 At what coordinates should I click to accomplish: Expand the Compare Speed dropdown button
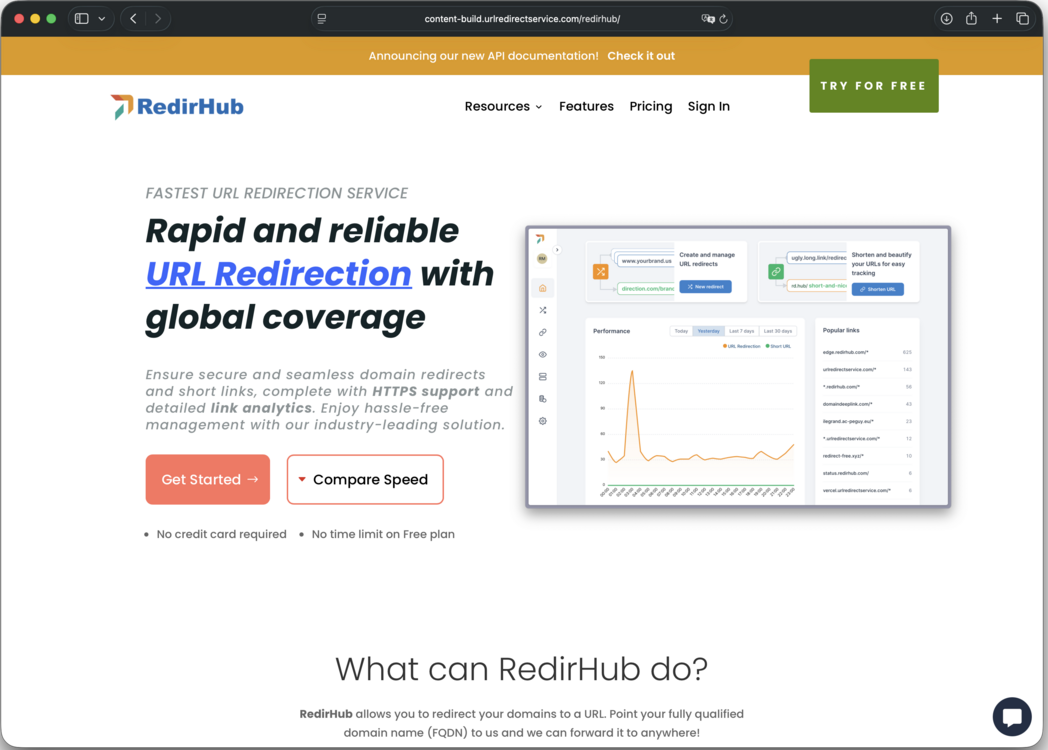click(x=365, y=479)
